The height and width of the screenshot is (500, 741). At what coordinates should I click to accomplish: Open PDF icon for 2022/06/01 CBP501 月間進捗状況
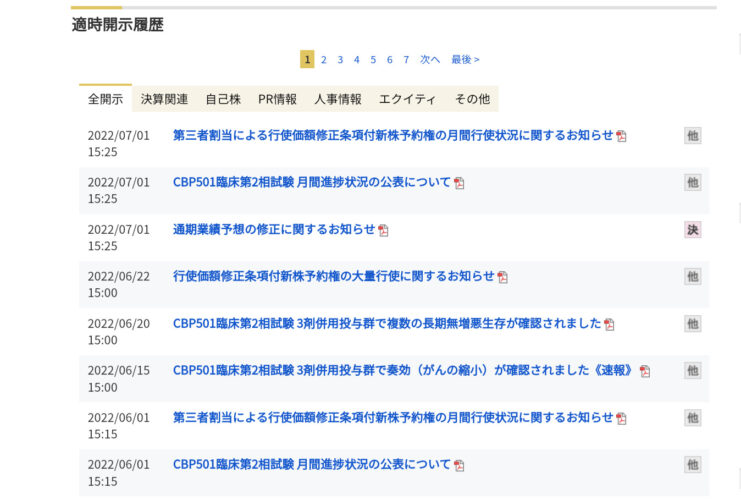(458, 466)
